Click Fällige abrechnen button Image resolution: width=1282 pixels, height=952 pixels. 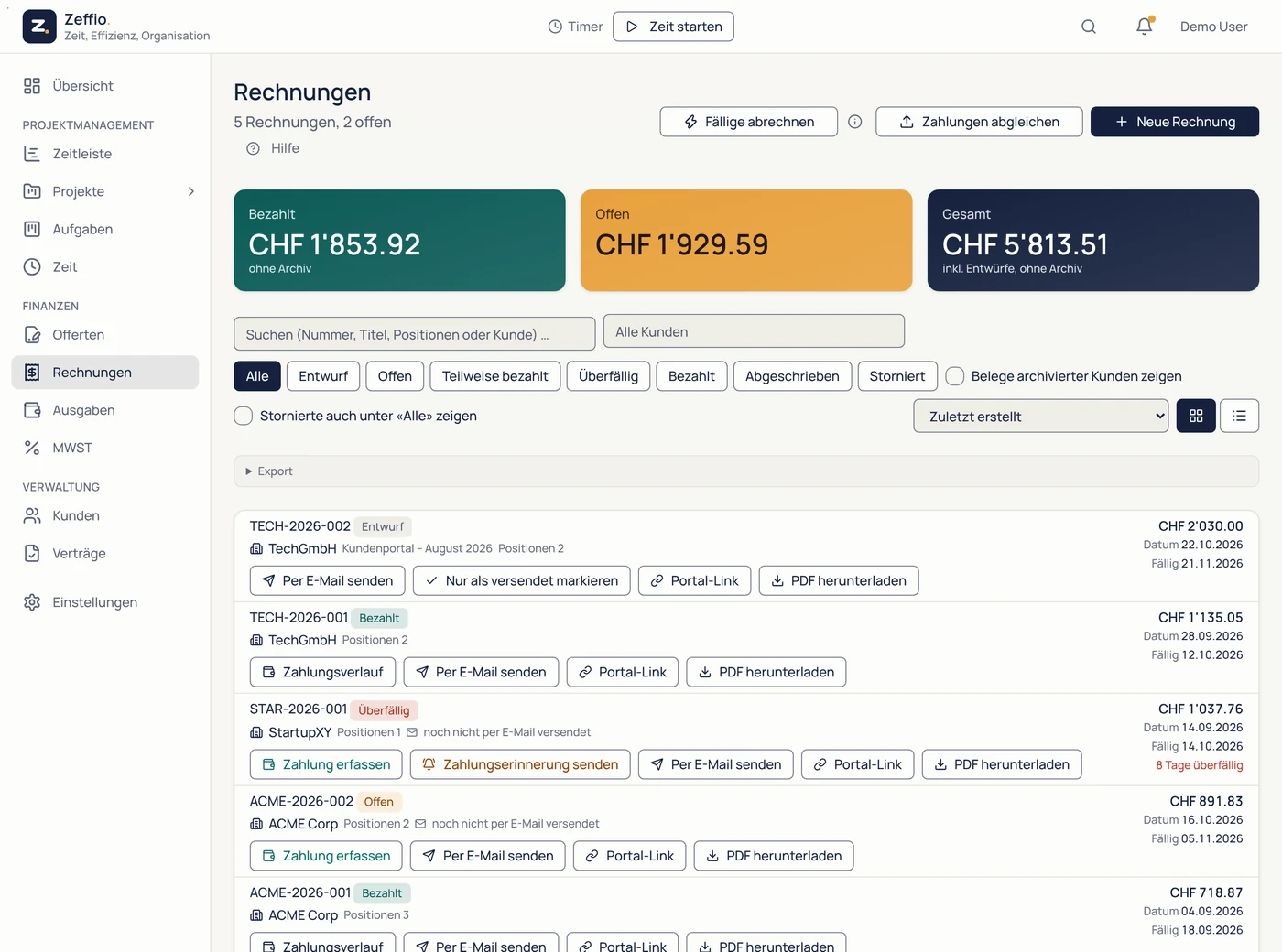tap(749, 122)
